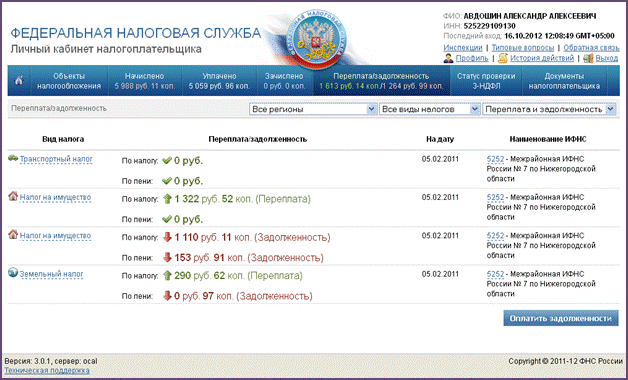Click the "Вид налога" column header
Viewport: 628px width, 380px height.
point(63,139)
